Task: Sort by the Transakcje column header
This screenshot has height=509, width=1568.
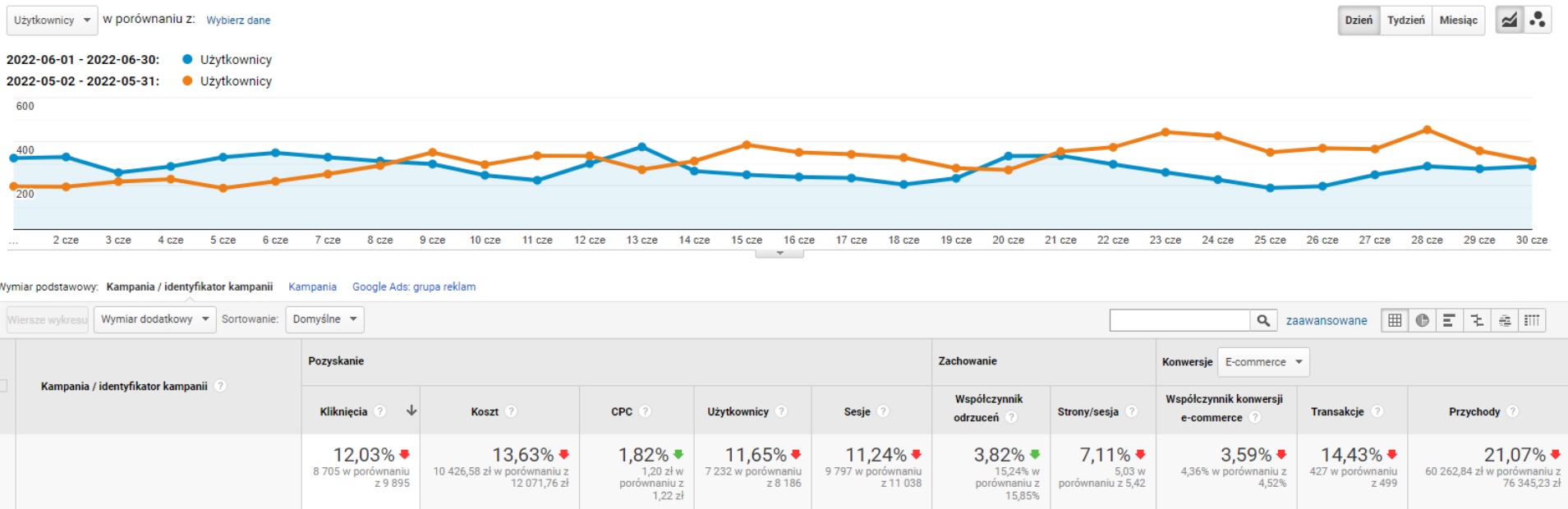Action: (x=1337, y=411)
